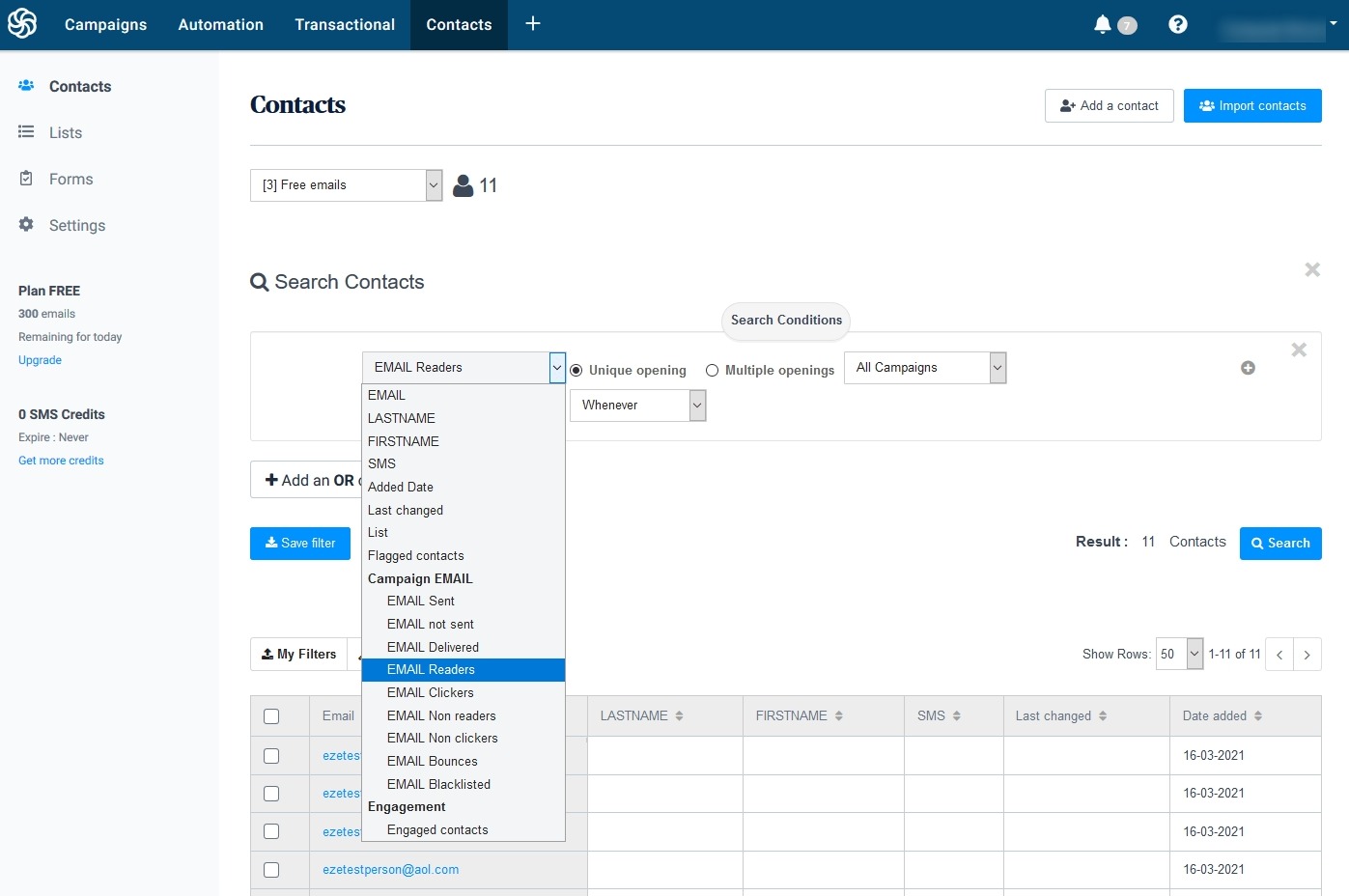Screen dimensions: 1349x896
Task: Remove the search condition with X icon
Action: point(1299,350)
